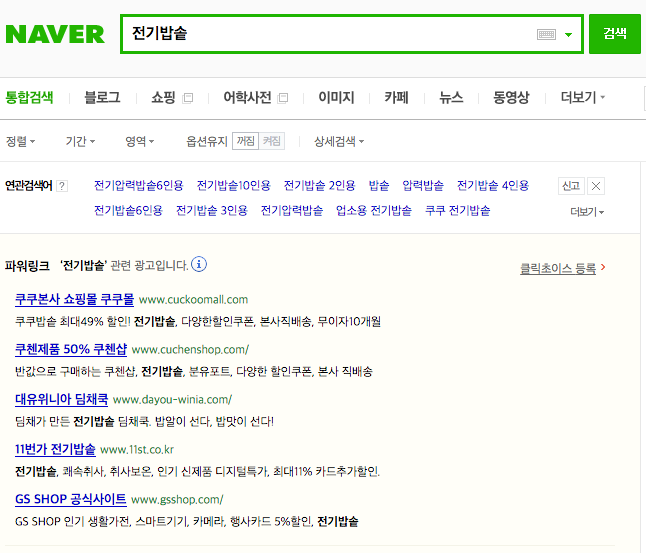The height and width of the screenshot is (553, 646).
Task: Click related search 업소용 전기밥솥
Action: pyautogui.click(x=374, y=211)
